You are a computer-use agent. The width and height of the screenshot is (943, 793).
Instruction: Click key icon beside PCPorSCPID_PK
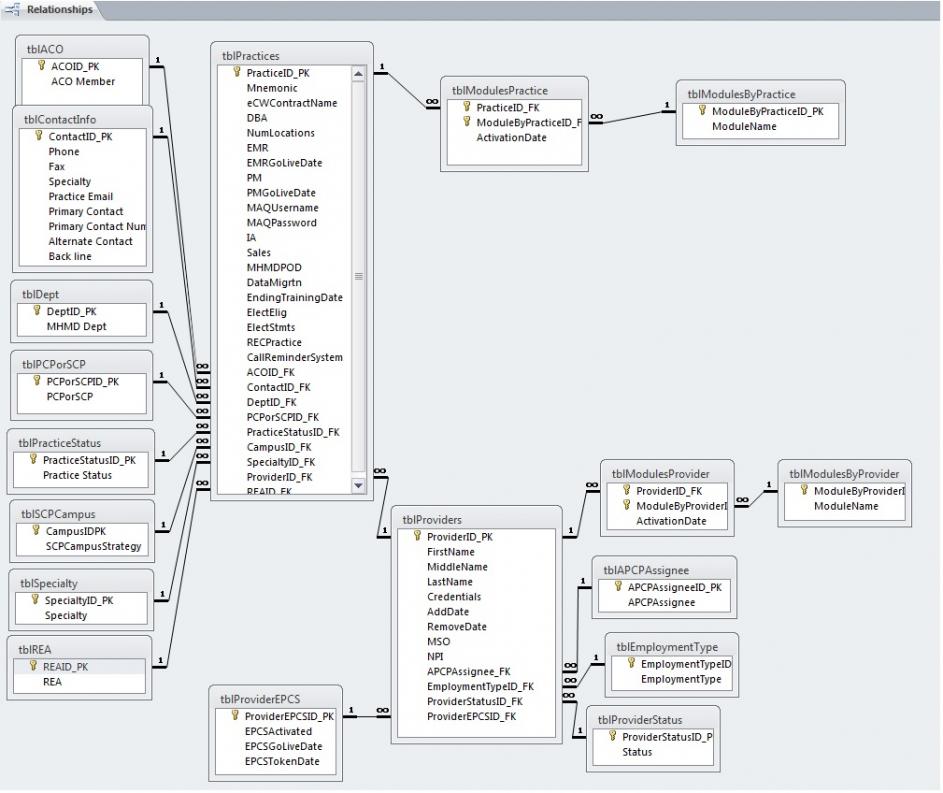pos(37,380)
